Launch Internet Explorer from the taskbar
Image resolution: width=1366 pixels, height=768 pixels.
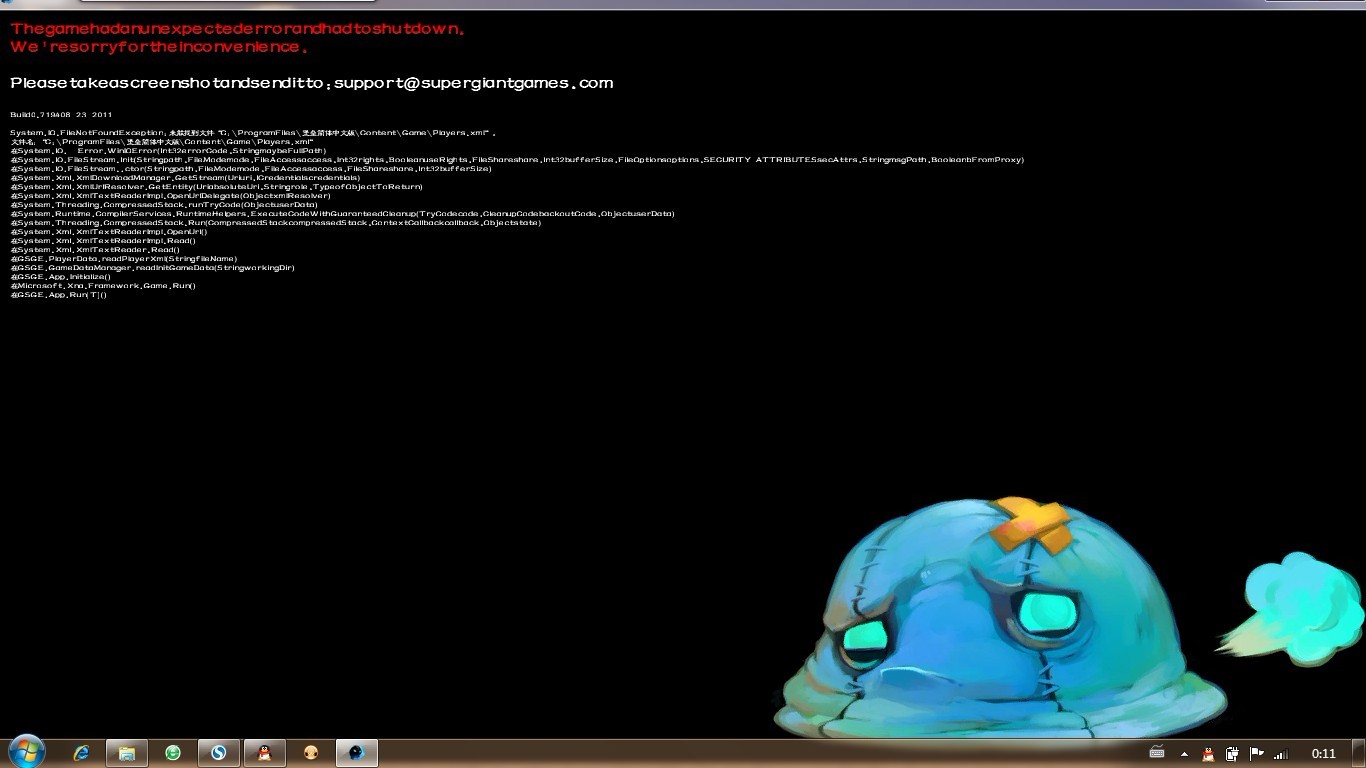click(x=82, y=753)
